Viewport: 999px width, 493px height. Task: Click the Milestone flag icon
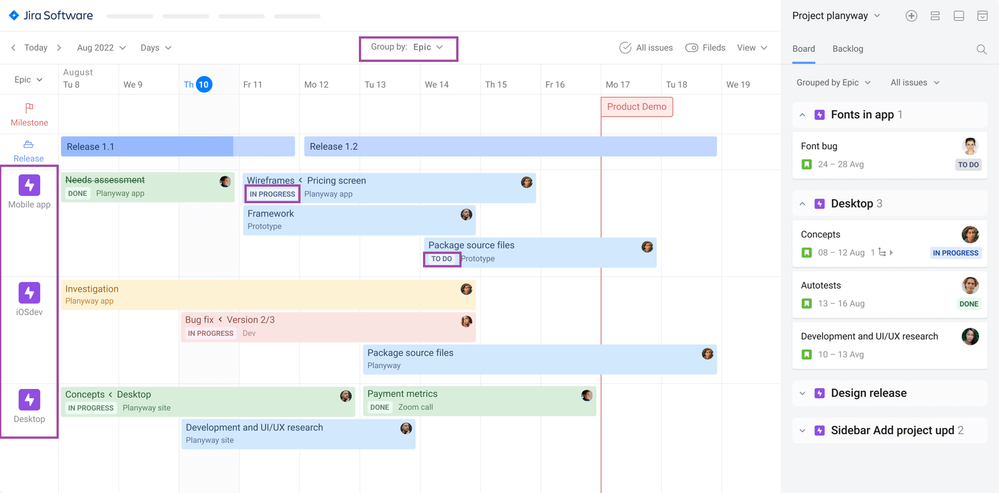coord(29,108)
